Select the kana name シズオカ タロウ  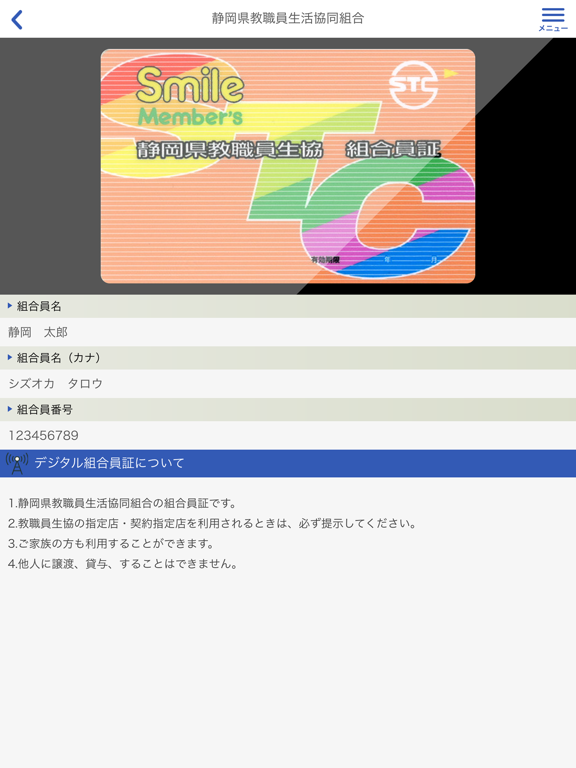coord(55,384)
